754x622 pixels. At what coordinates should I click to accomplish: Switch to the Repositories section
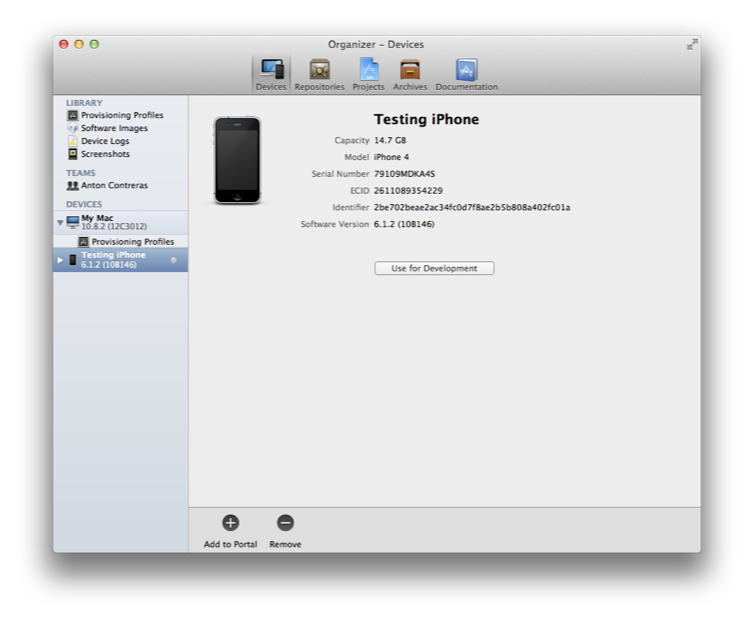coord(319,74)
